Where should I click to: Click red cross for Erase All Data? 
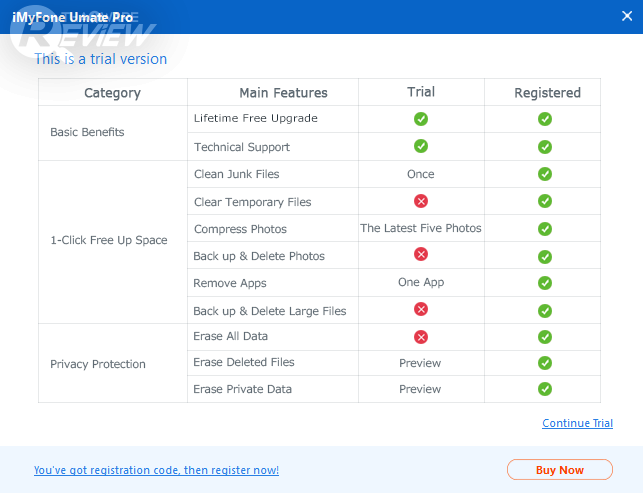[421, 337]
